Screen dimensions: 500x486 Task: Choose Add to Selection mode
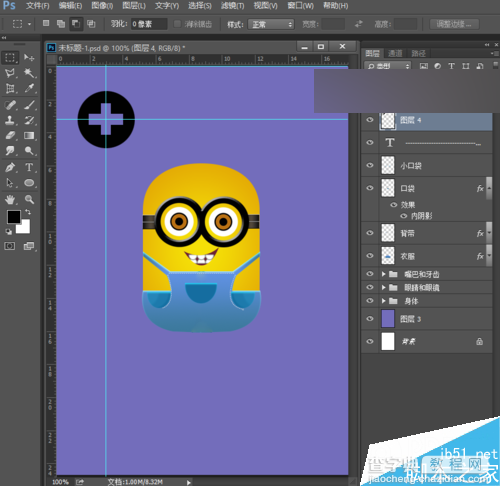tap(61, 24)
